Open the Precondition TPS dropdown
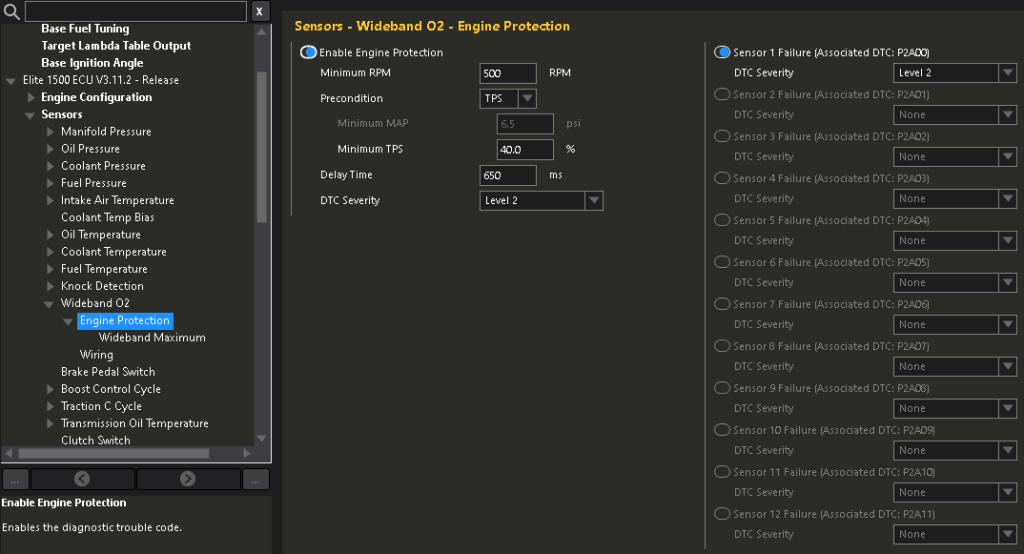The image size is (1024, 554). (x=526, y=99)
